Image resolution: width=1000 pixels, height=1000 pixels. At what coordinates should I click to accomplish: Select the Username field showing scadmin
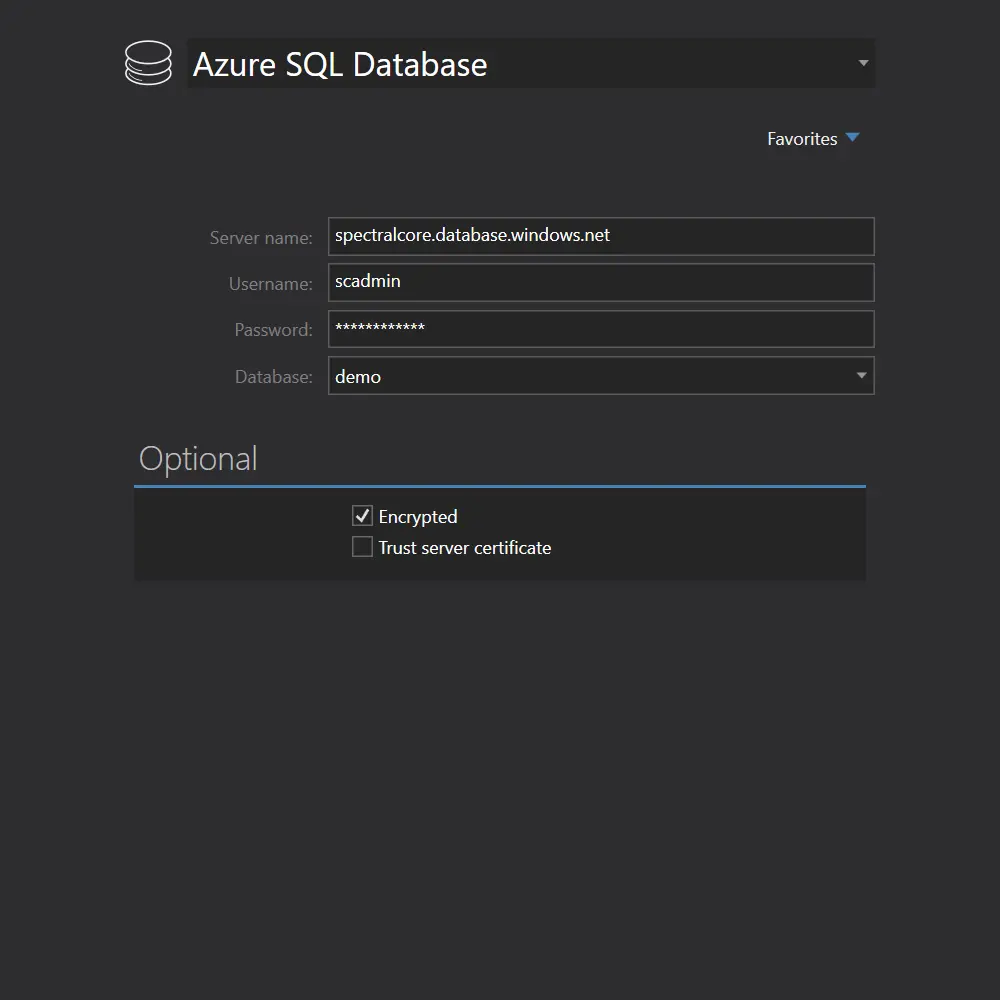coord(600,282)
